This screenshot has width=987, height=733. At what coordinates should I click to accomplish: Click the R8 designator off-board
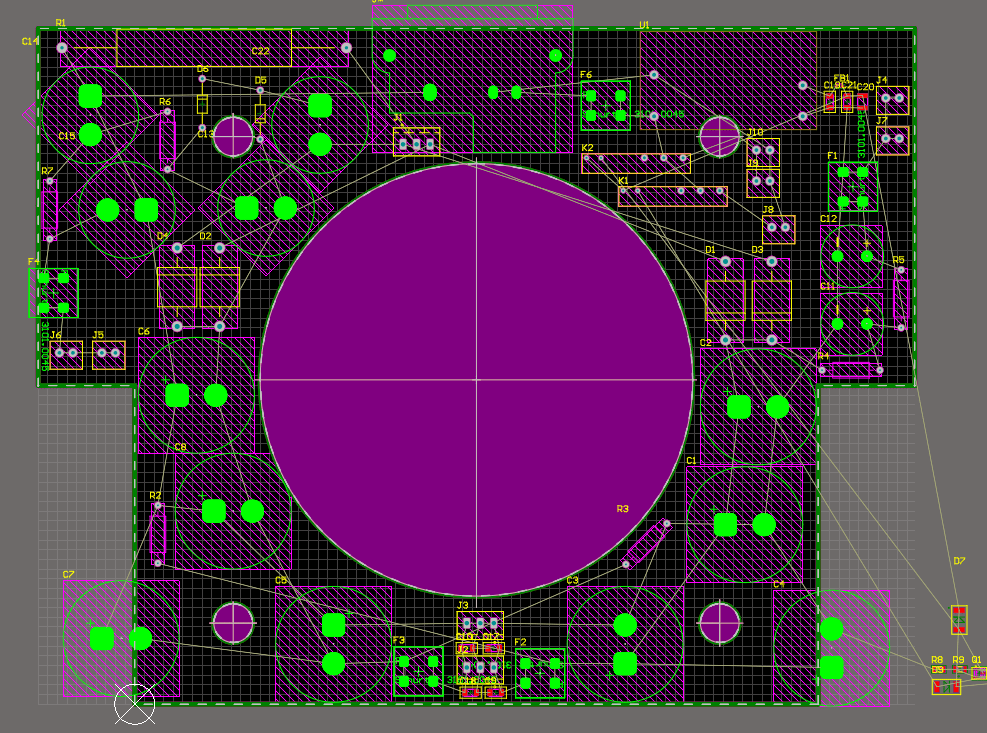937,660
